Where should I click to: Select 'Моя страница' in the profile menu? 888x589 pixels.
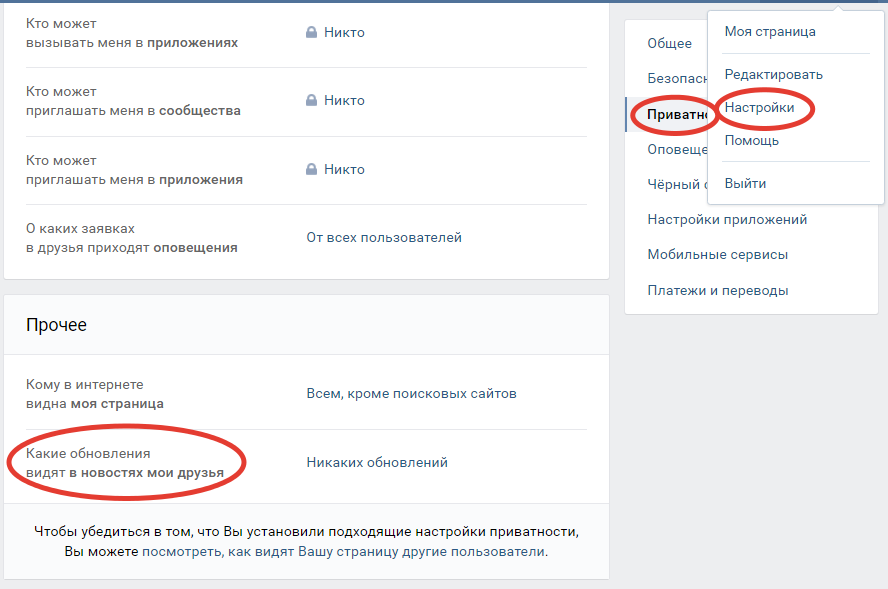tap(770, 31)
